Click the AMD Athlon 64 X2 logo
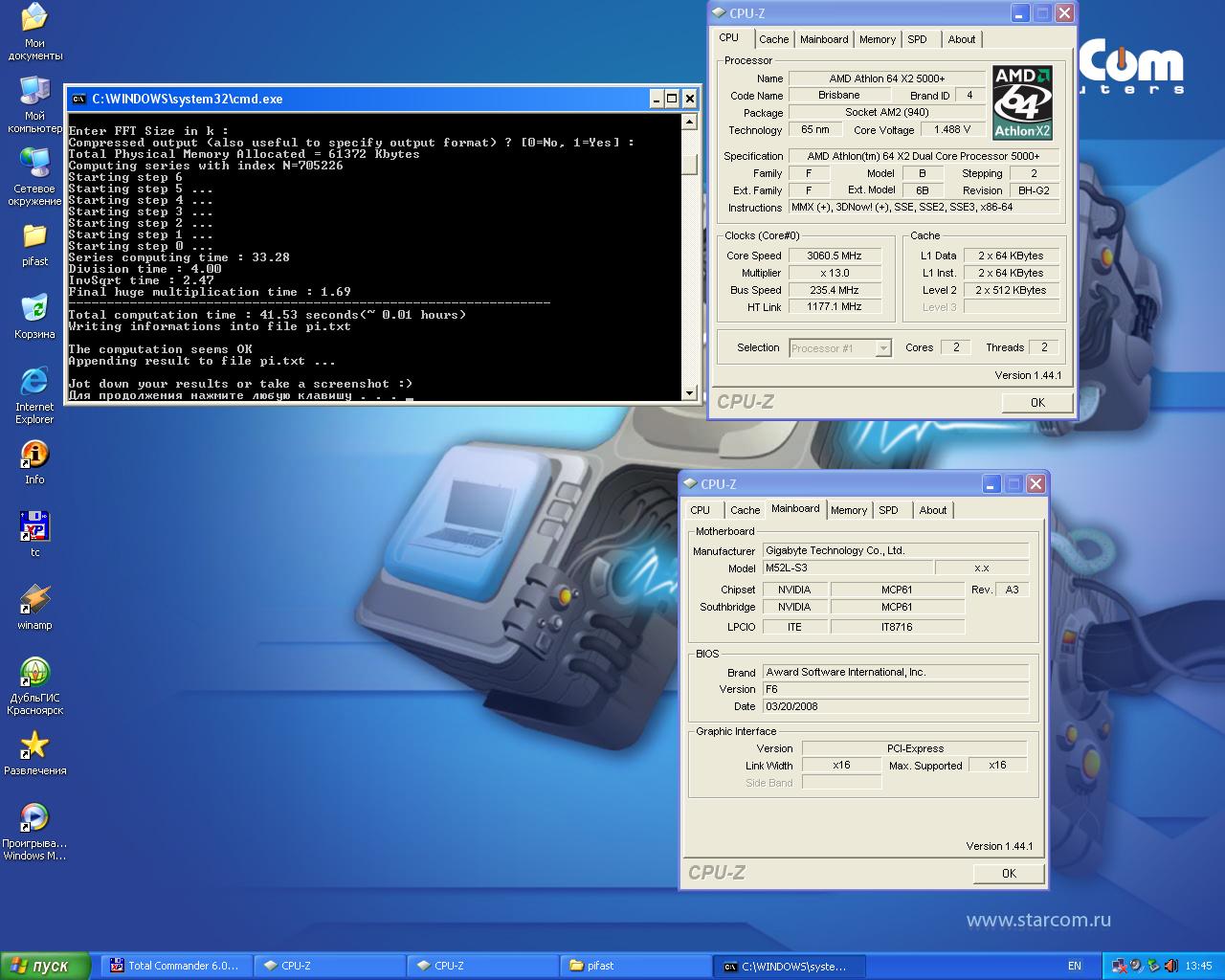Viewport: 1225px width, 980px height. coord(1022,102)
